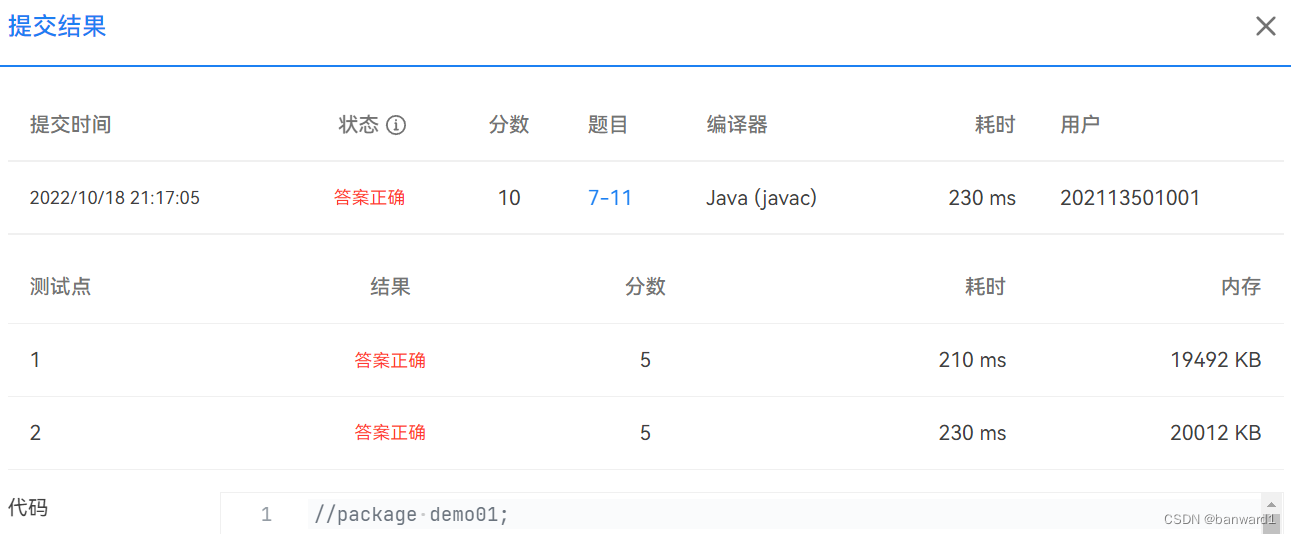Select the 提交时间 column header
This screenshot has height=534, width=1291.
pos(70,125)
